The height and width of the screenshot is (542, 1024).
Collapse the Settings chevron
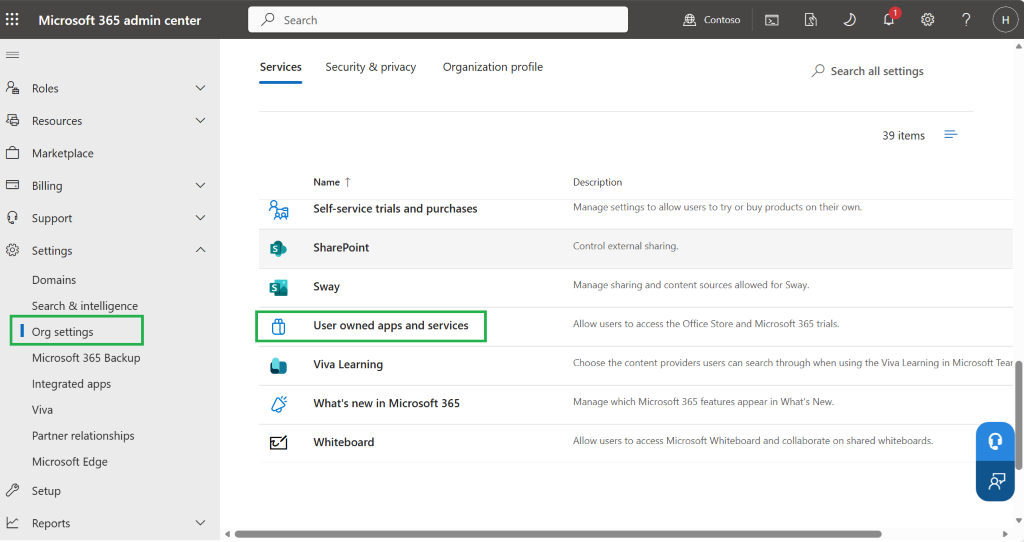click(200, 250)
